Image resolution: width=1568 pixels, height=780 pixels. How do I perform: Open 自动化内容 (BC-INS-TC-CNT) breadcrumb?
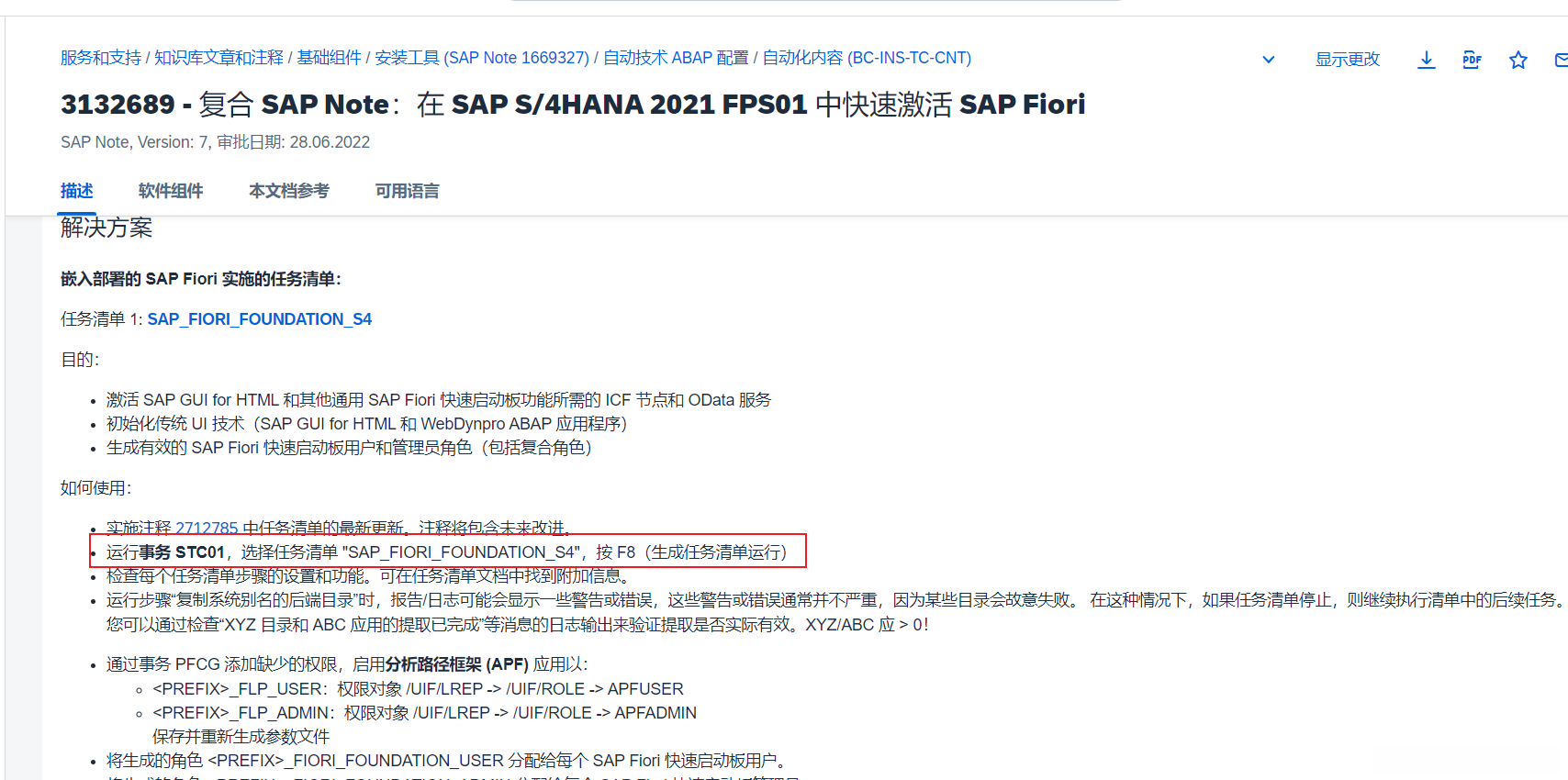point(867,58)
